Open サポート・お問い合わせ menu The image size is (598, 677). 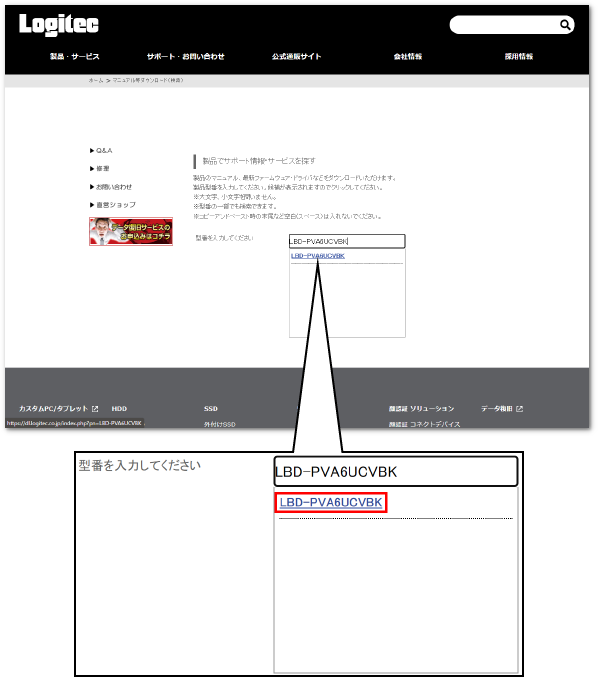coord(186,56)
